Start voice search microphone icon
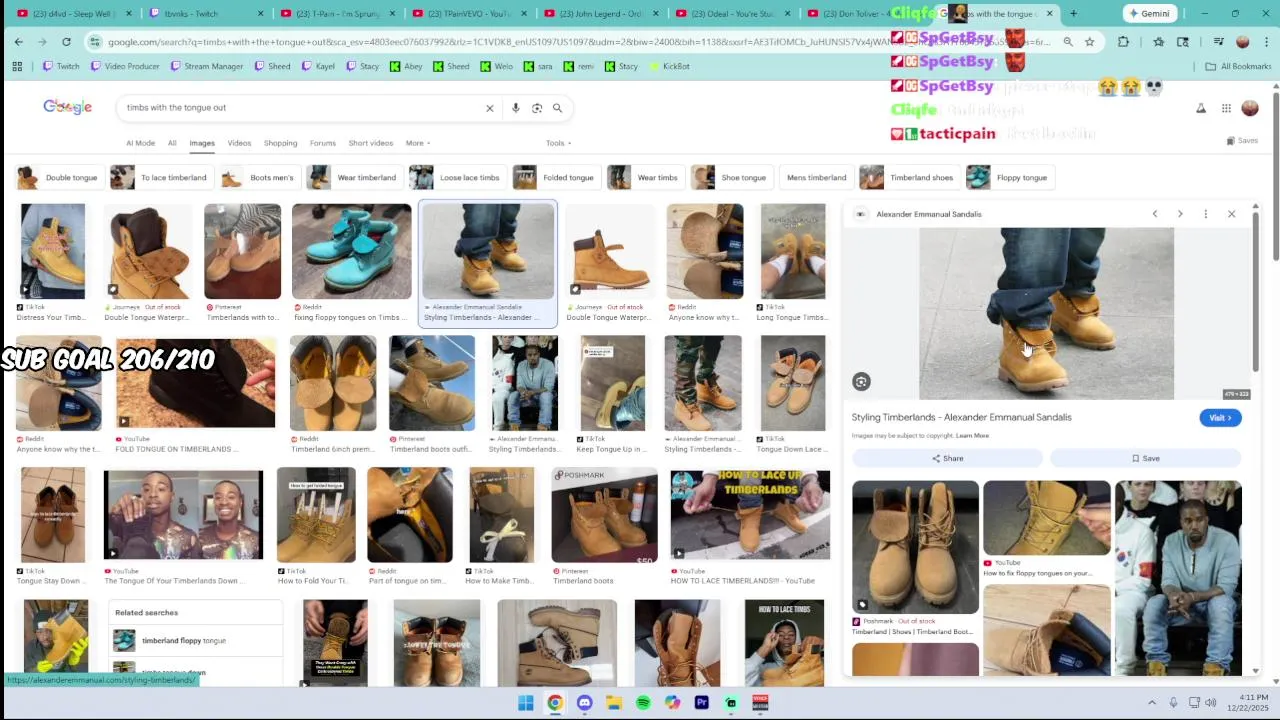 (515, 108)
